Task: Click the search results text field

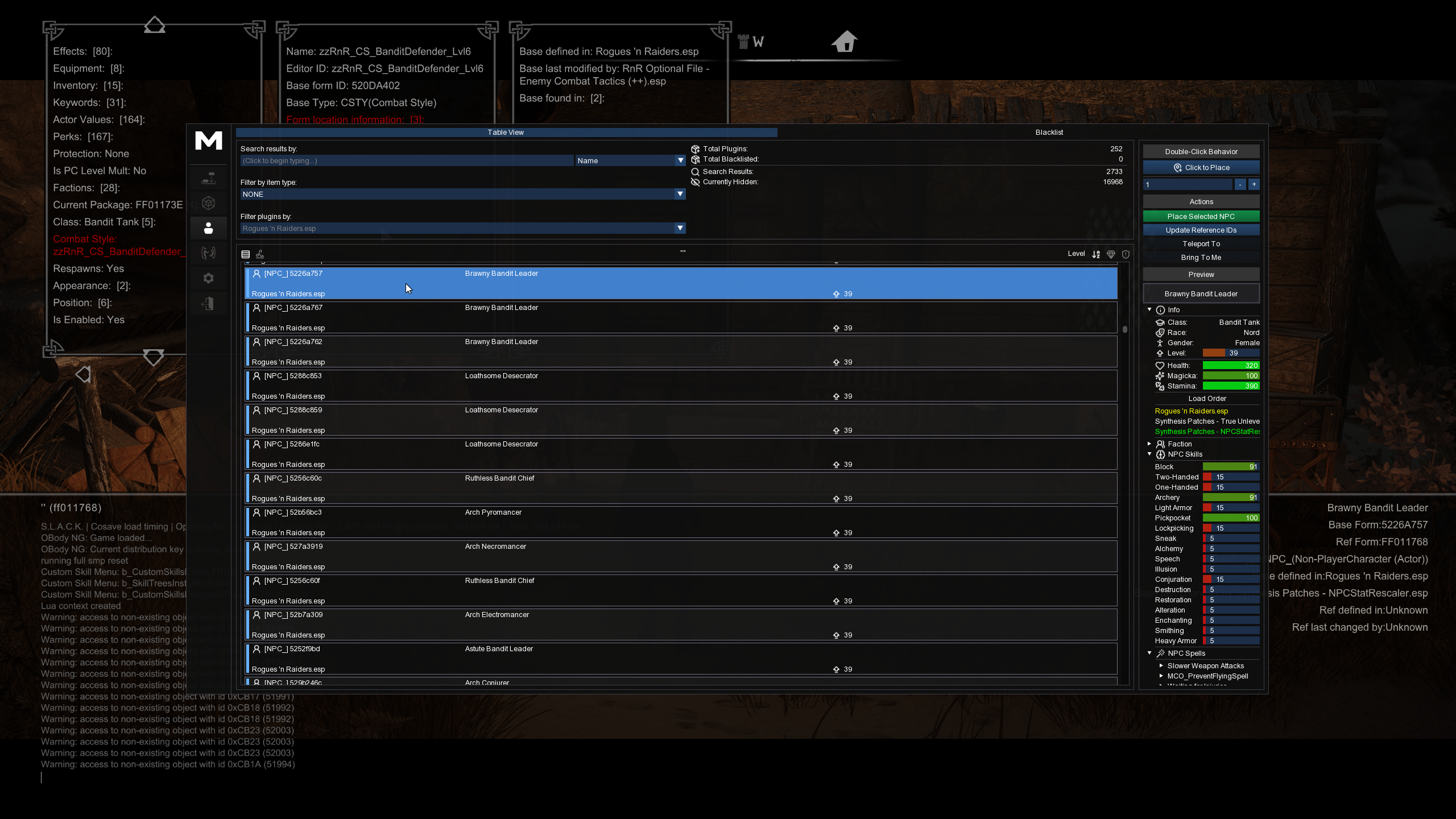Action: pos(407,161)
